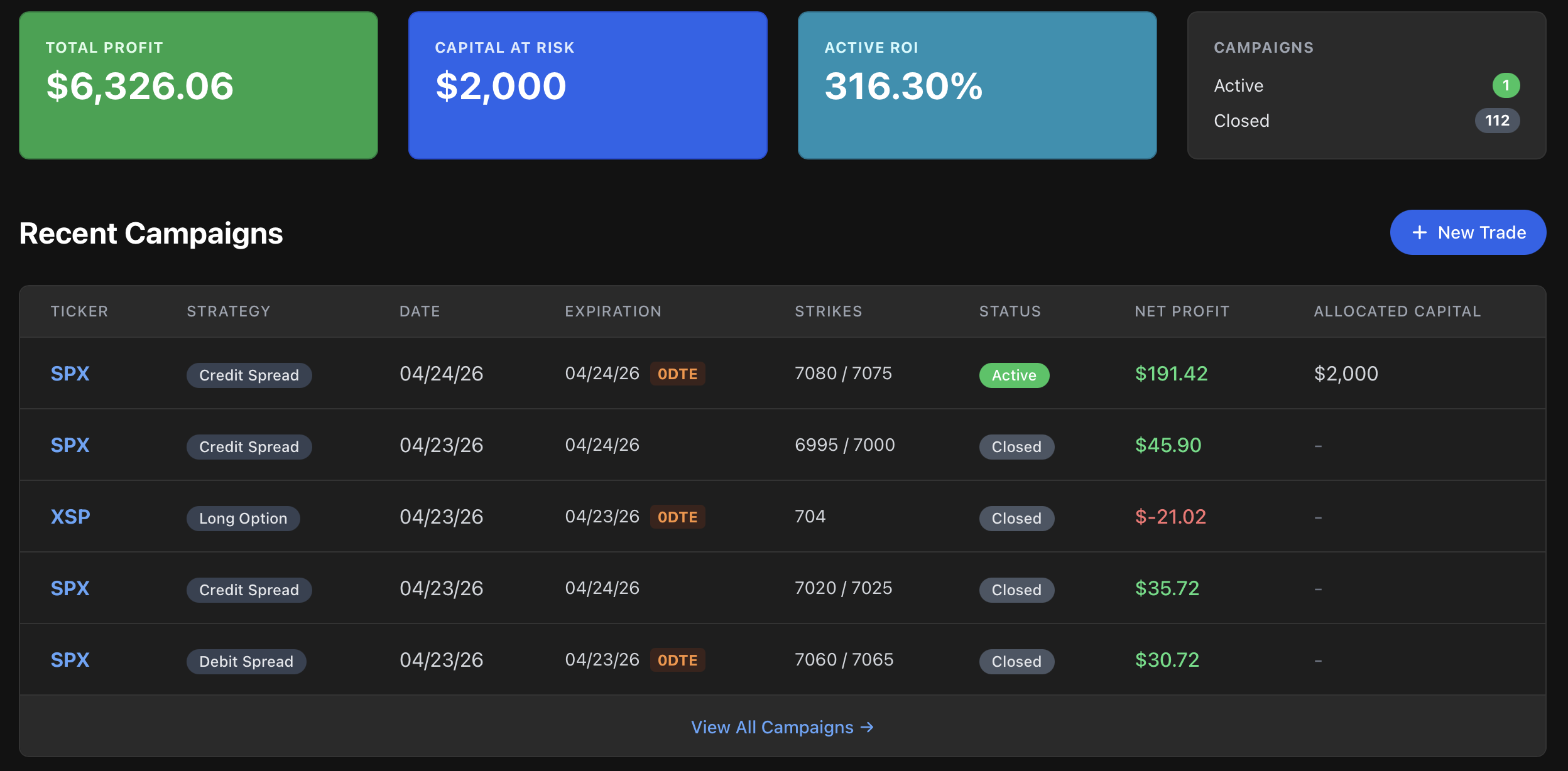Image resolution: width=1568 pixels, height=771 pixels.
Task: Click the Credit Spread tag for strikes 7080 / 7075
Action: pyautogui.click(x=249, y=375)
